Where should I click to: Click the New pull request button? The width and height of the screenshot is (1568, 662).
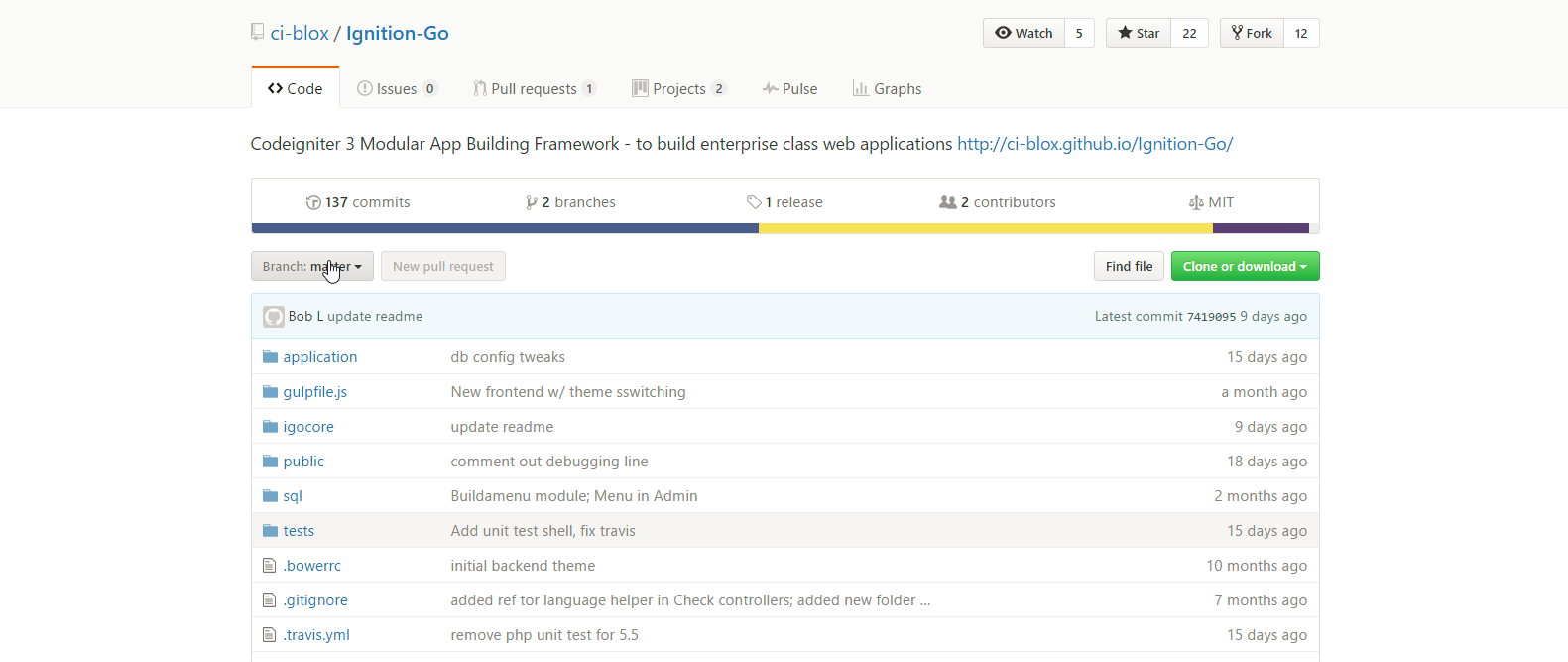pos(443,266)
